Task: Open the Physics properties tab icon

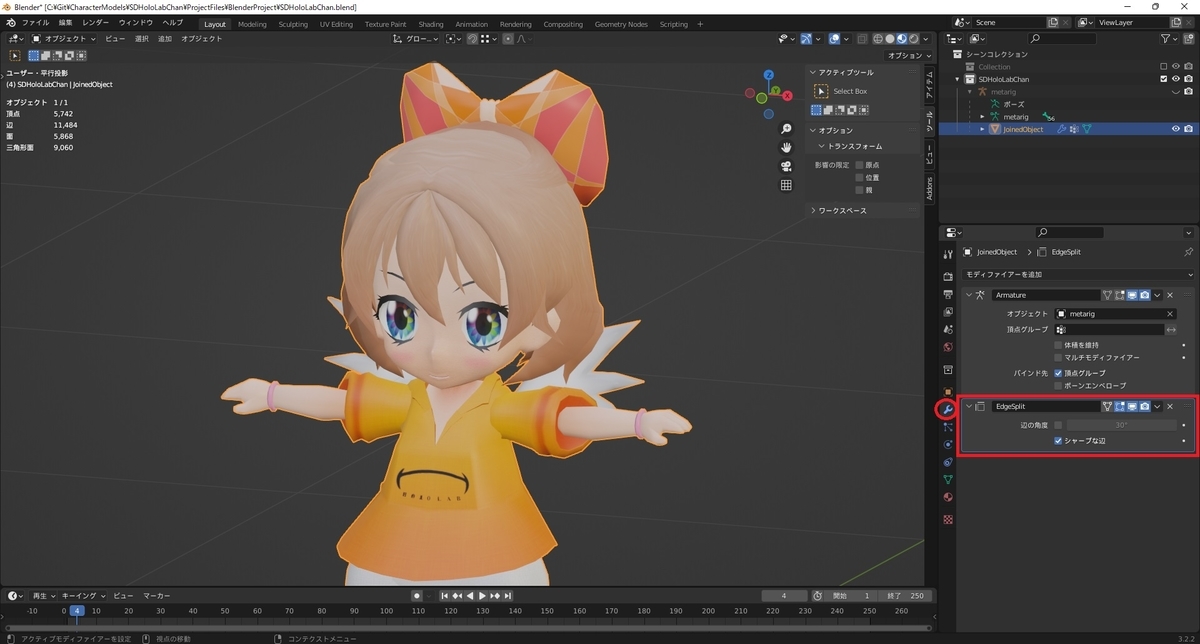Action: coord(948,444)
